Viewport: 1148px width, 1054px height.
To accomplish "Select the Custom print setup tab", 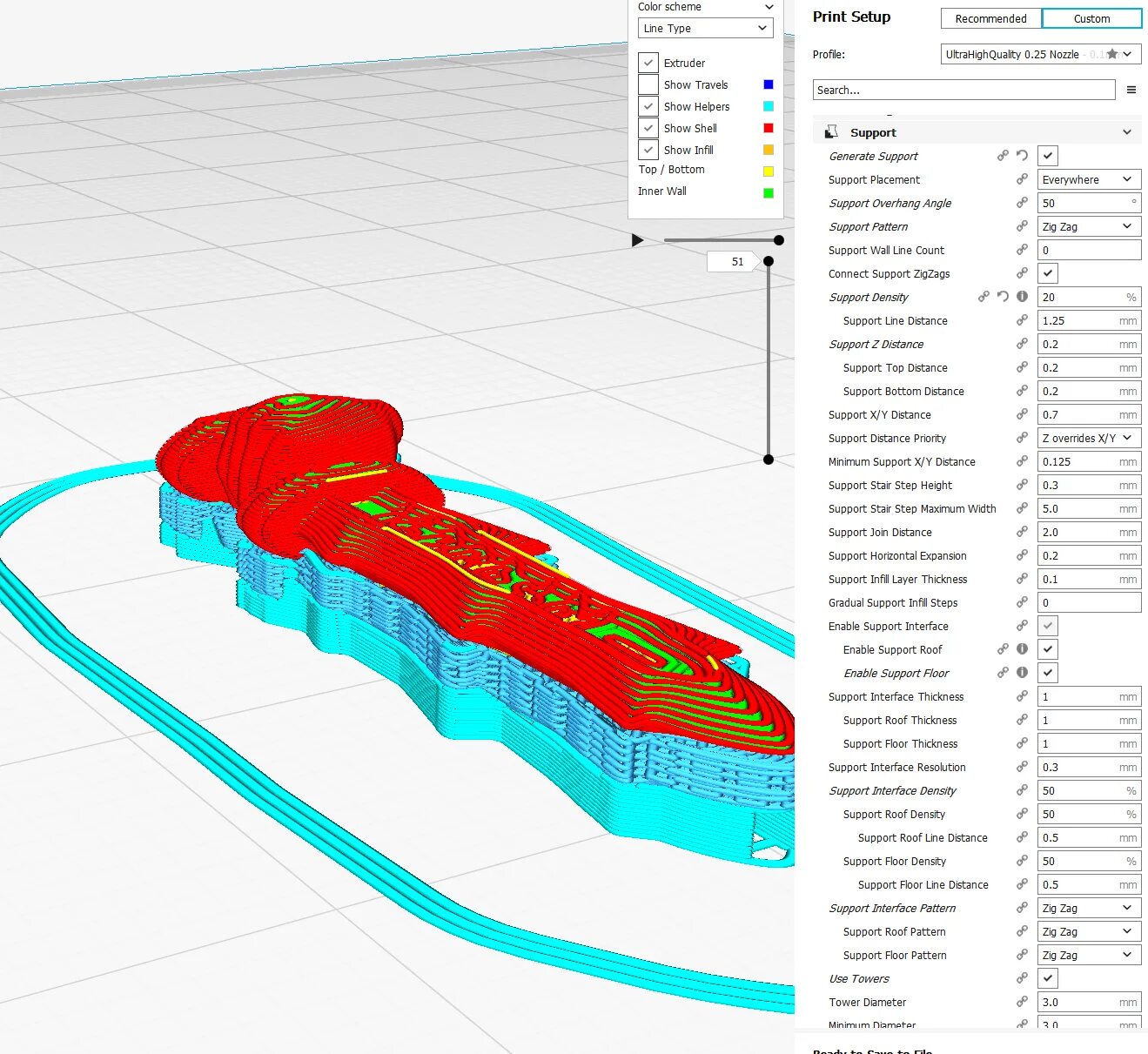I will (x=1091, y=18).
